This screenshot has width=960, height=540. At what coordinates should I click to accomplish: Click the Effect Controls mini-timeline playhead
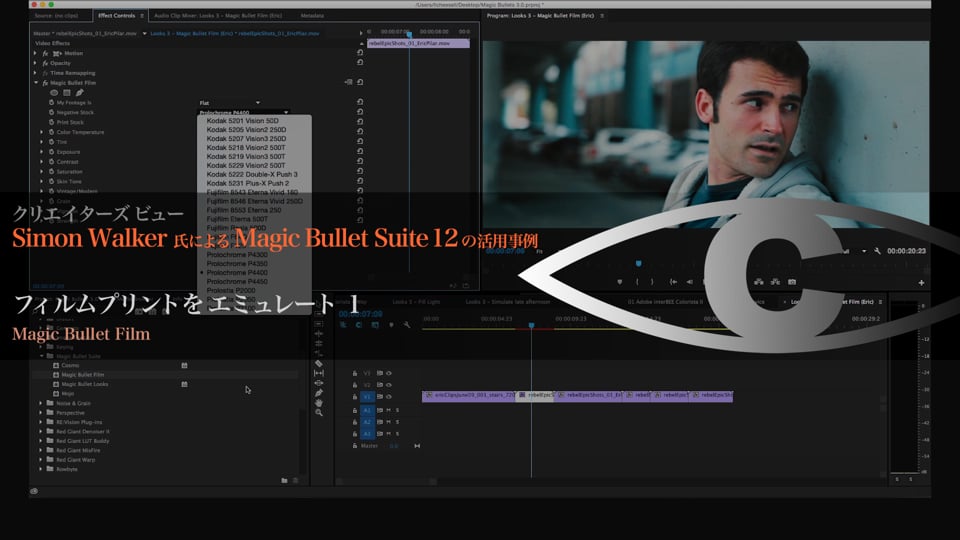click(409, 34)
